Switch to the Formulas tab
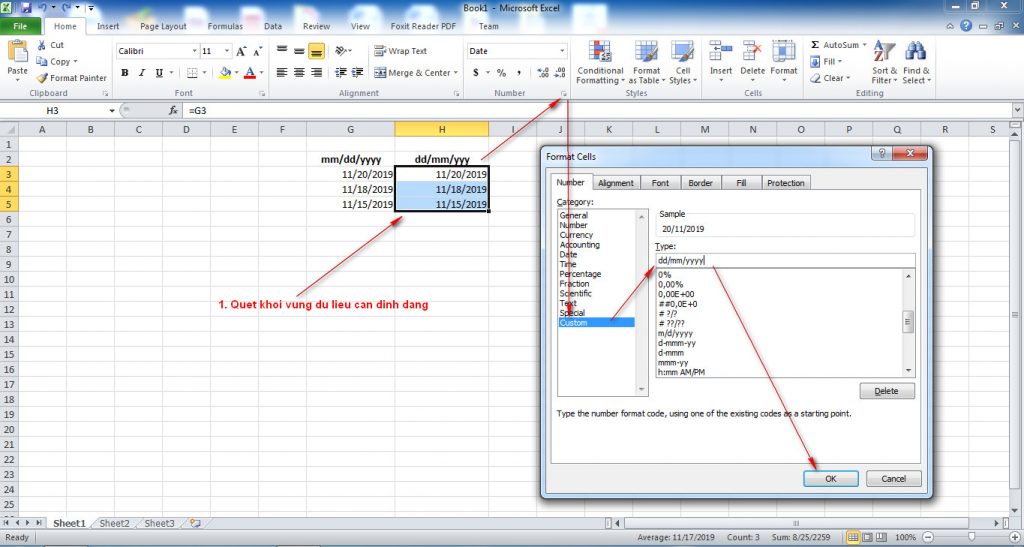Viewport: 1024px width, 547px height. (225, 26)
